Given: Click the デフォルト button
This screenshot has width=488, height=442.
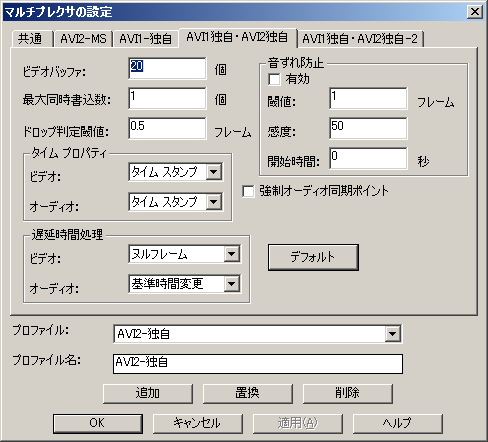Looking at the screenshot, I should [313, 257].
